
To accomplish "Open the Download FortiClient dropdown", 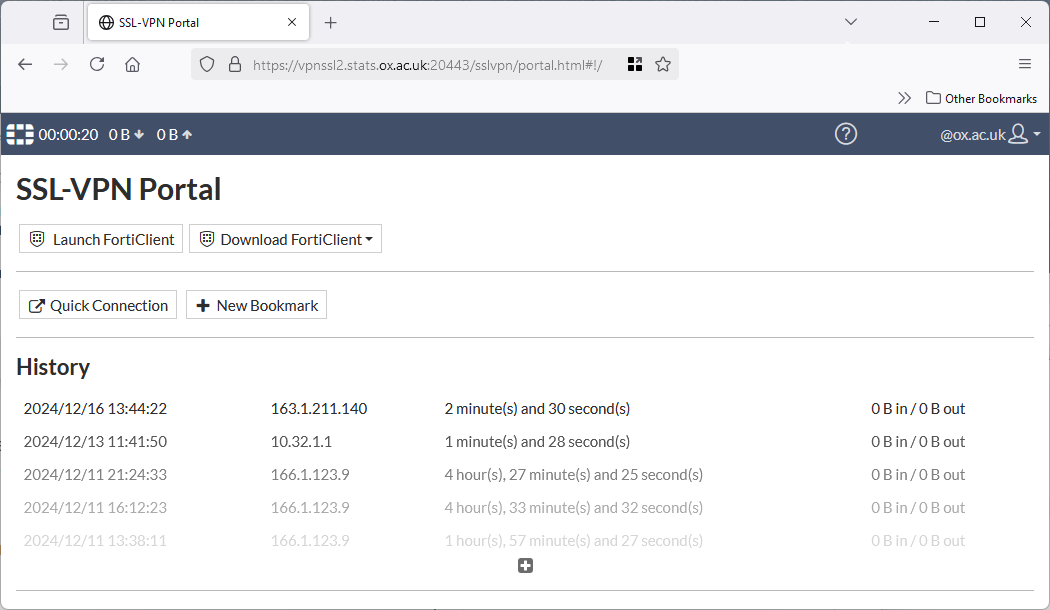I will pyautogui.click(x=285, y=238).
